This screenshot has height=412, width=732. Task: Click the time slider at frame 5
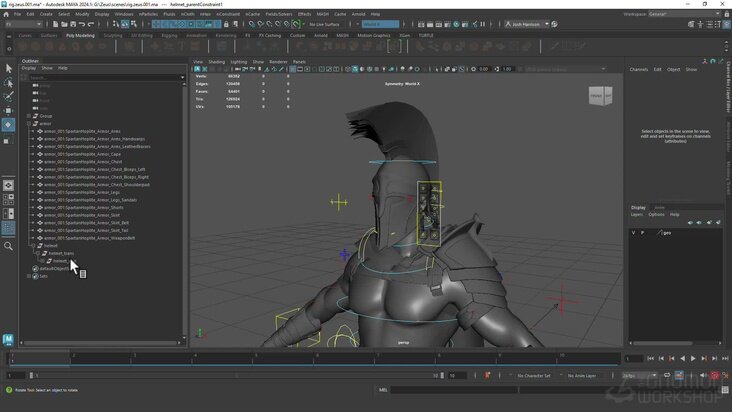coord(256,358)
